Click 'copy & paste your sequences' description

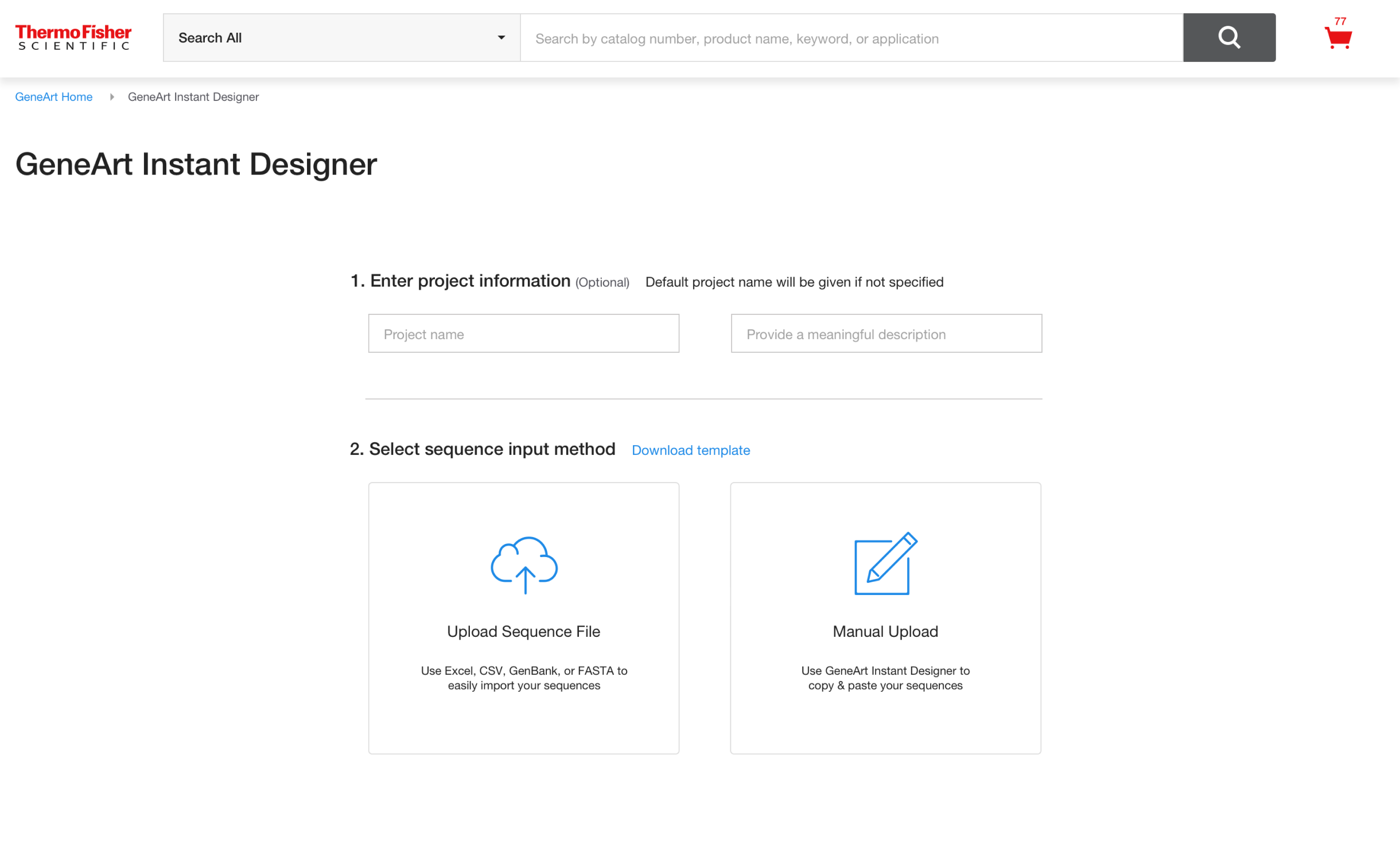885,686
